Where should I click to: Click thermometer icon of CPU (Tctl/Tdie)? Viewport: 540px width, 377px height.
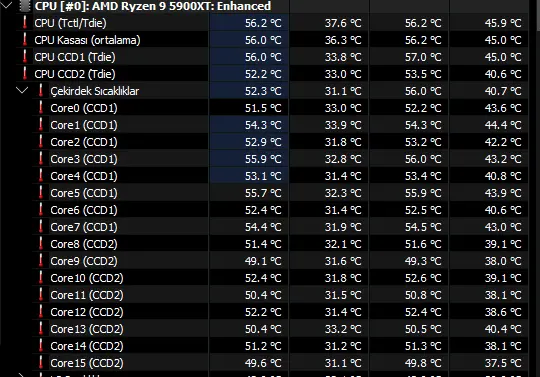(x=25, y=23)
